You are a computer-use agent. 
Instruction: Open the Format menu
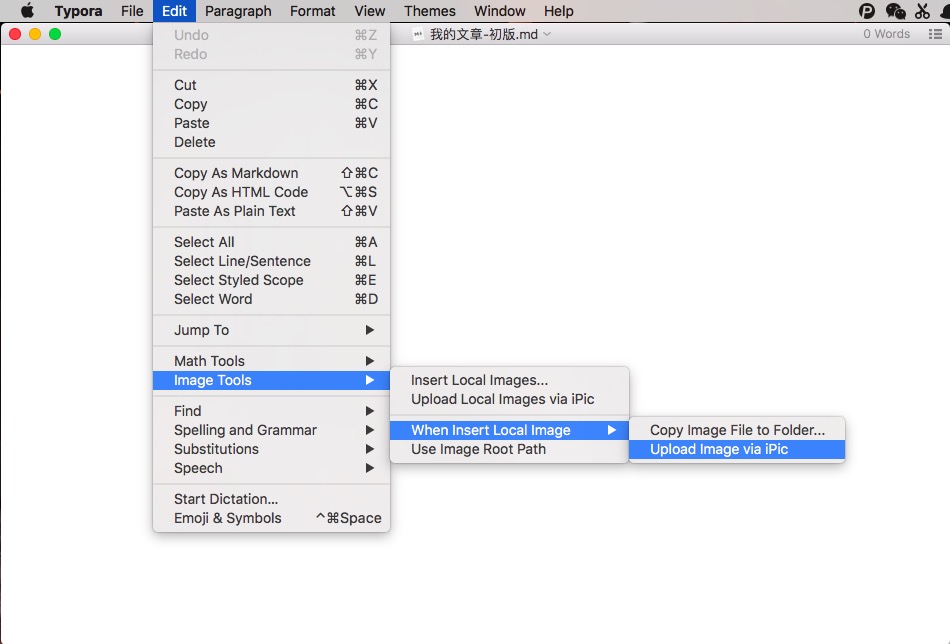pos(313,11)
